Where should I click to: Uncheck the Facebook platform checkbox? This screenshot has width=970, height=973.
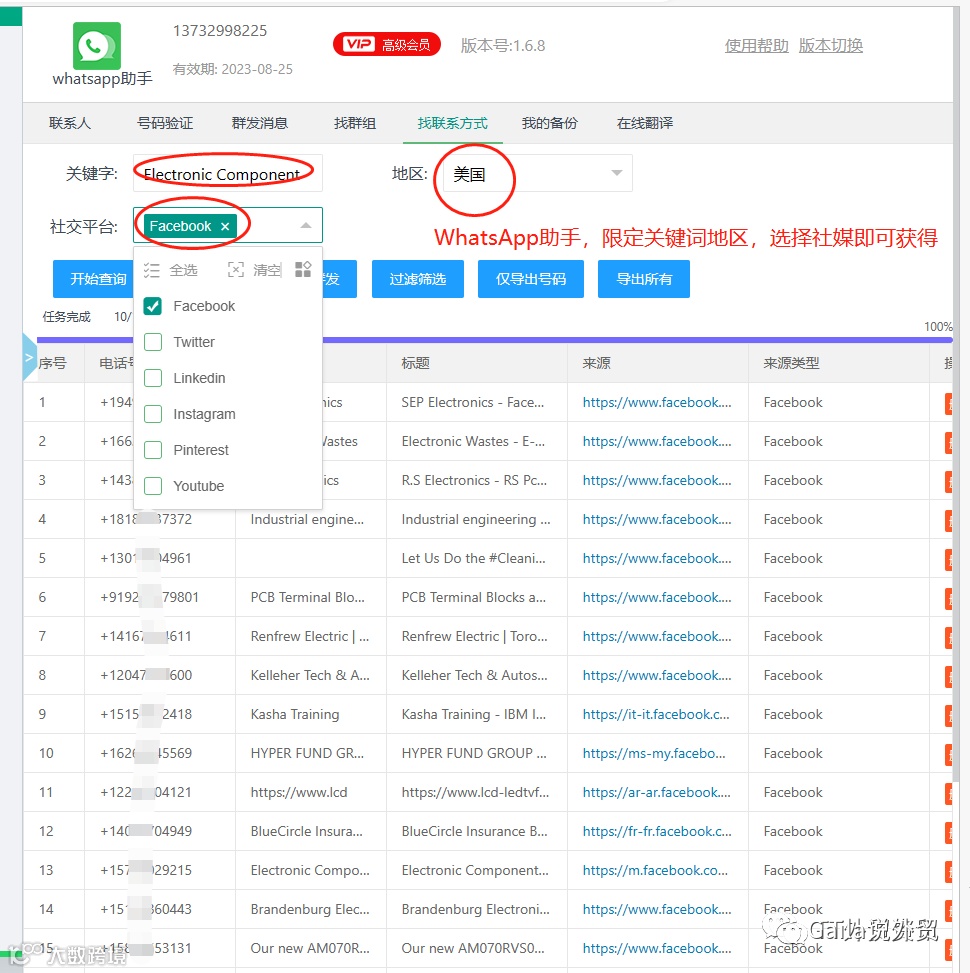[x=152, y=306]
